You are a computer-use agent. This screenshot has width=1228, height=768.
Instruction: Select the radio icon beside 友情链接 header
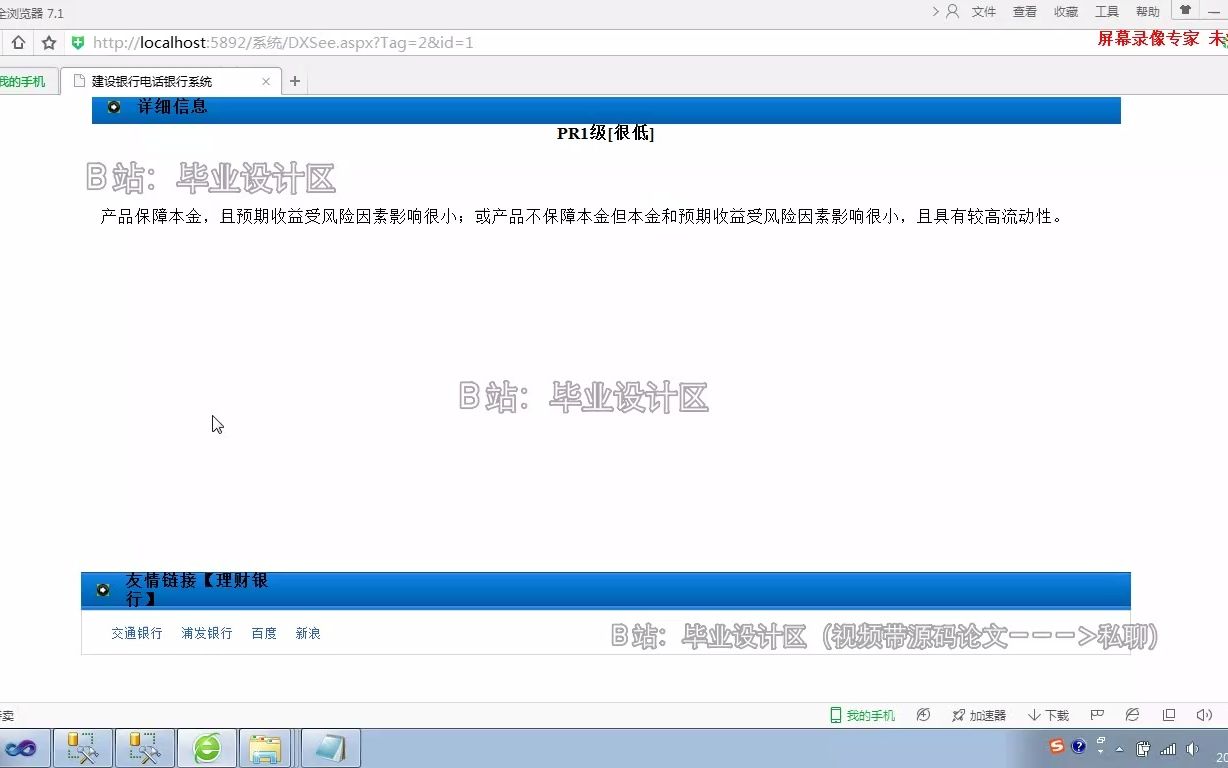pos(102,590)
